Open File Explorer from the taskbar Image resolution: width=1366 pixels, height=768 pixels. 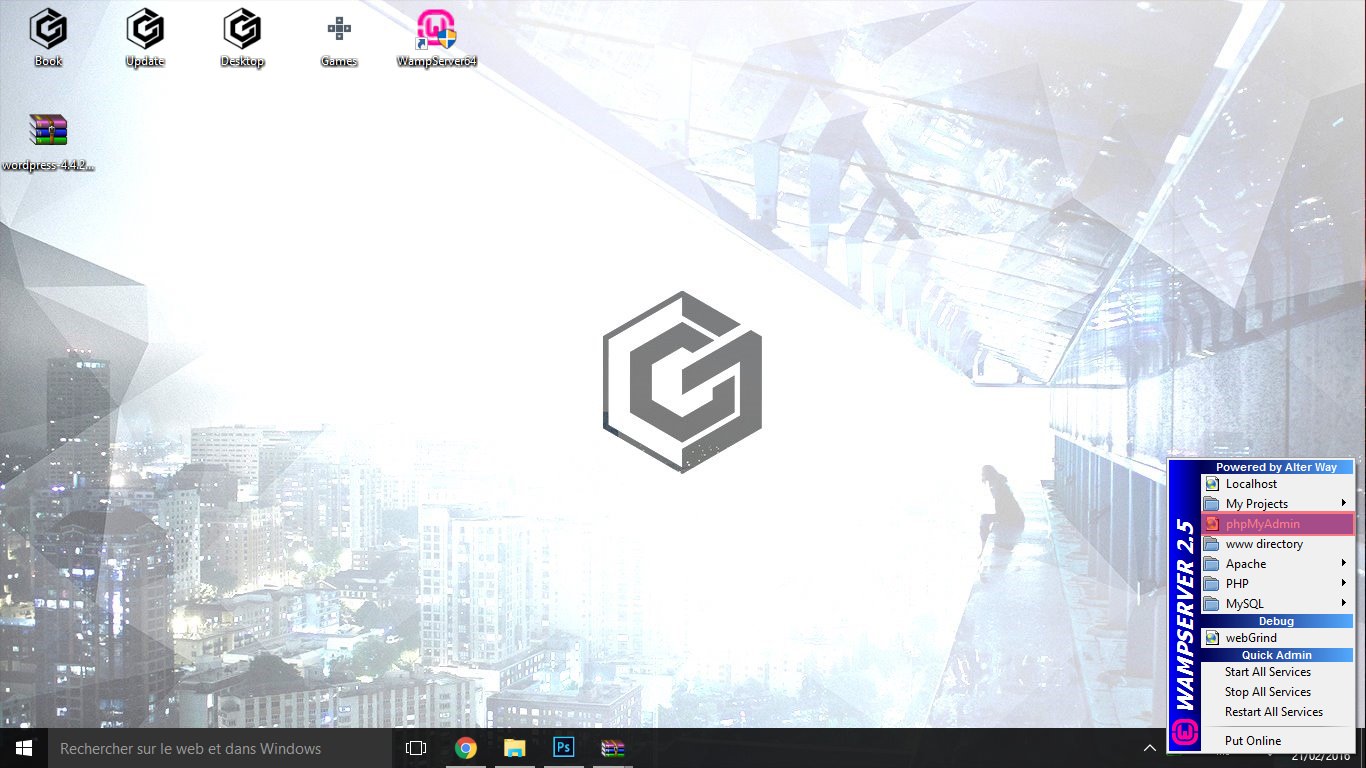tap(514, 748)
